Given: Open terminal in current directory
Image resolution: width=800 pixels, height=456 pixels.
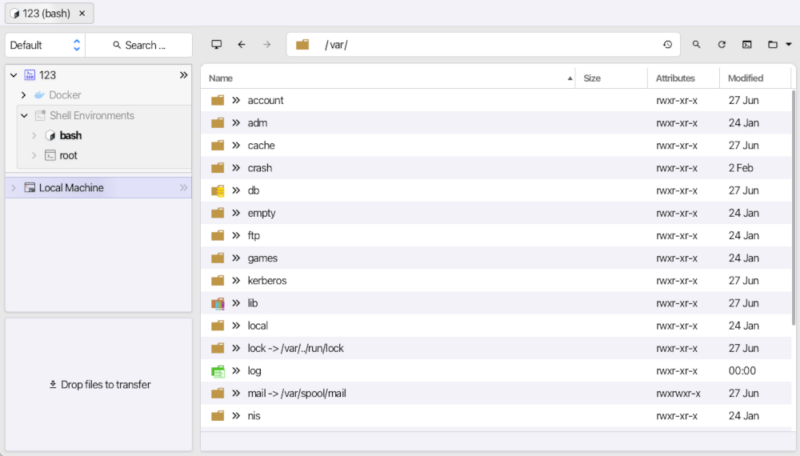Looking at the screenshot, I should point(747,45).
